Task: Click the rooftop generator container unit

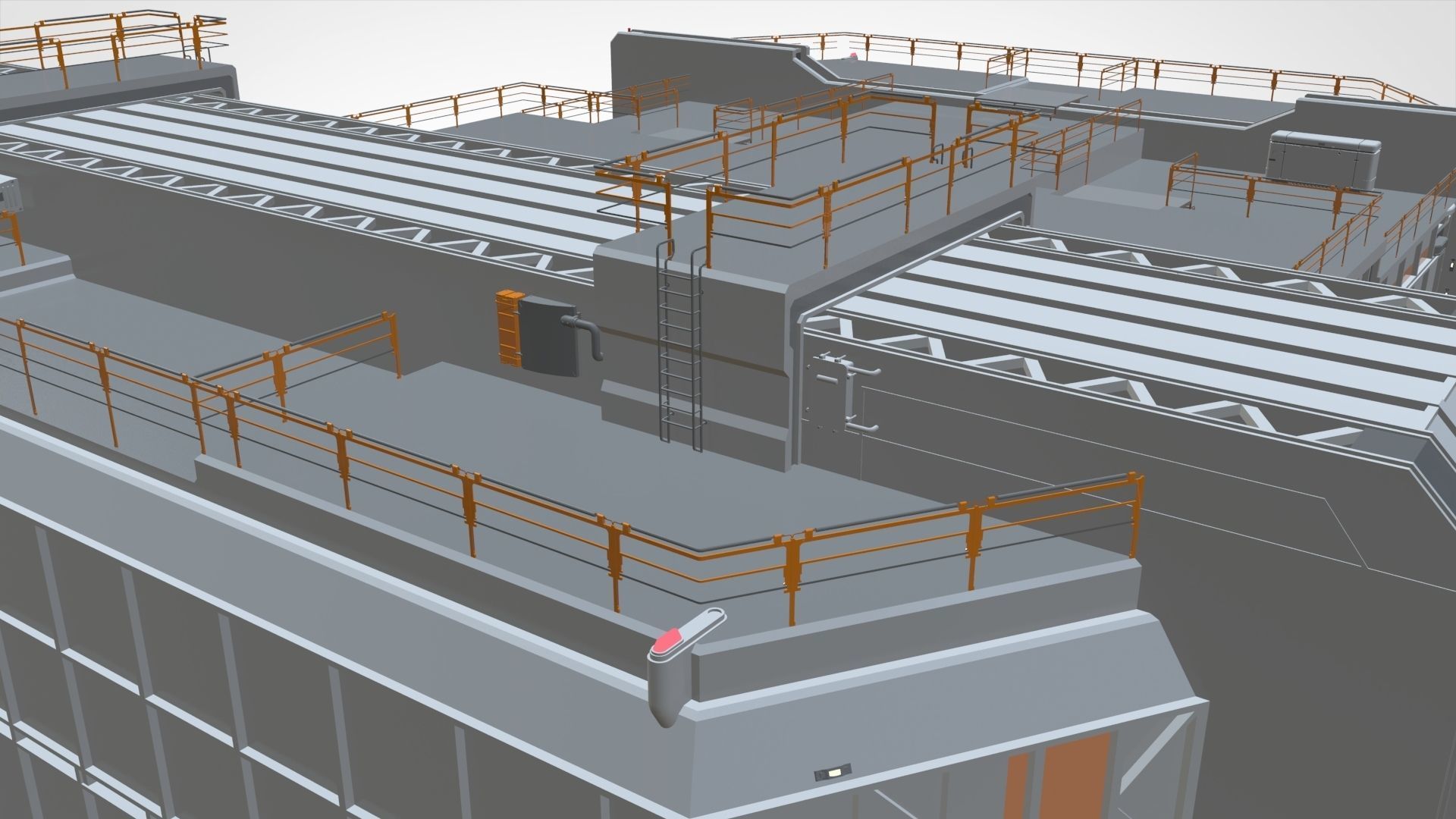Action: click(x=1323, y=159)
